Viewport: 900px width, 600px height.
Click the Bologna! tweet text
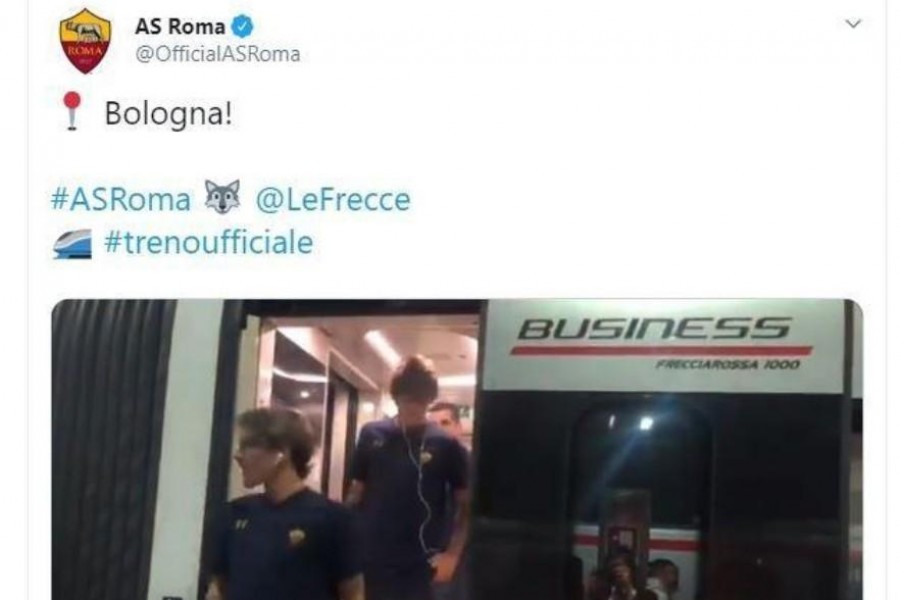(169, 113)
